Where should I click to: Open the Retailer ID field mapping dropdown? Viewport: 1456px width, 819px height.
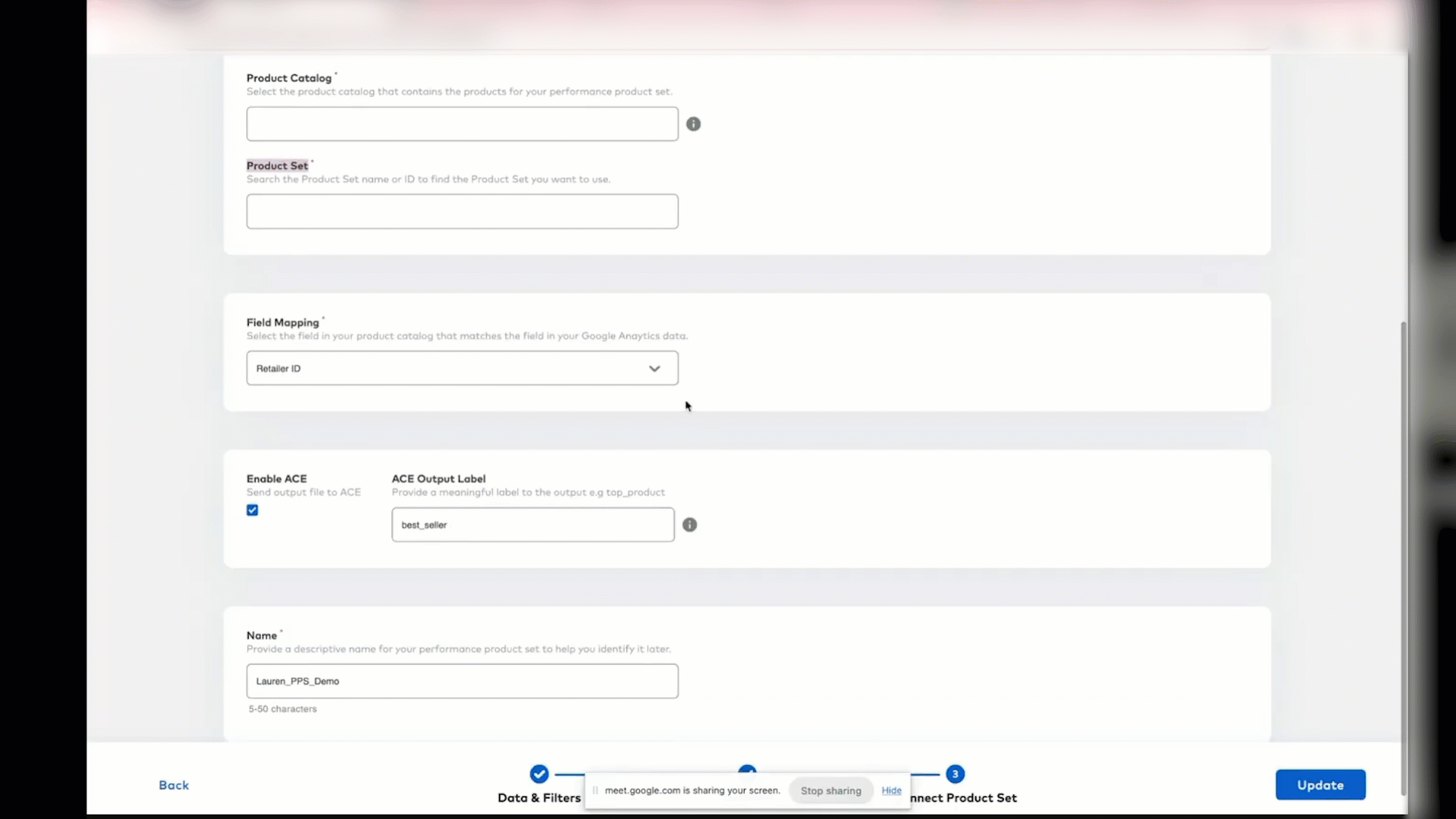[462, 368]
